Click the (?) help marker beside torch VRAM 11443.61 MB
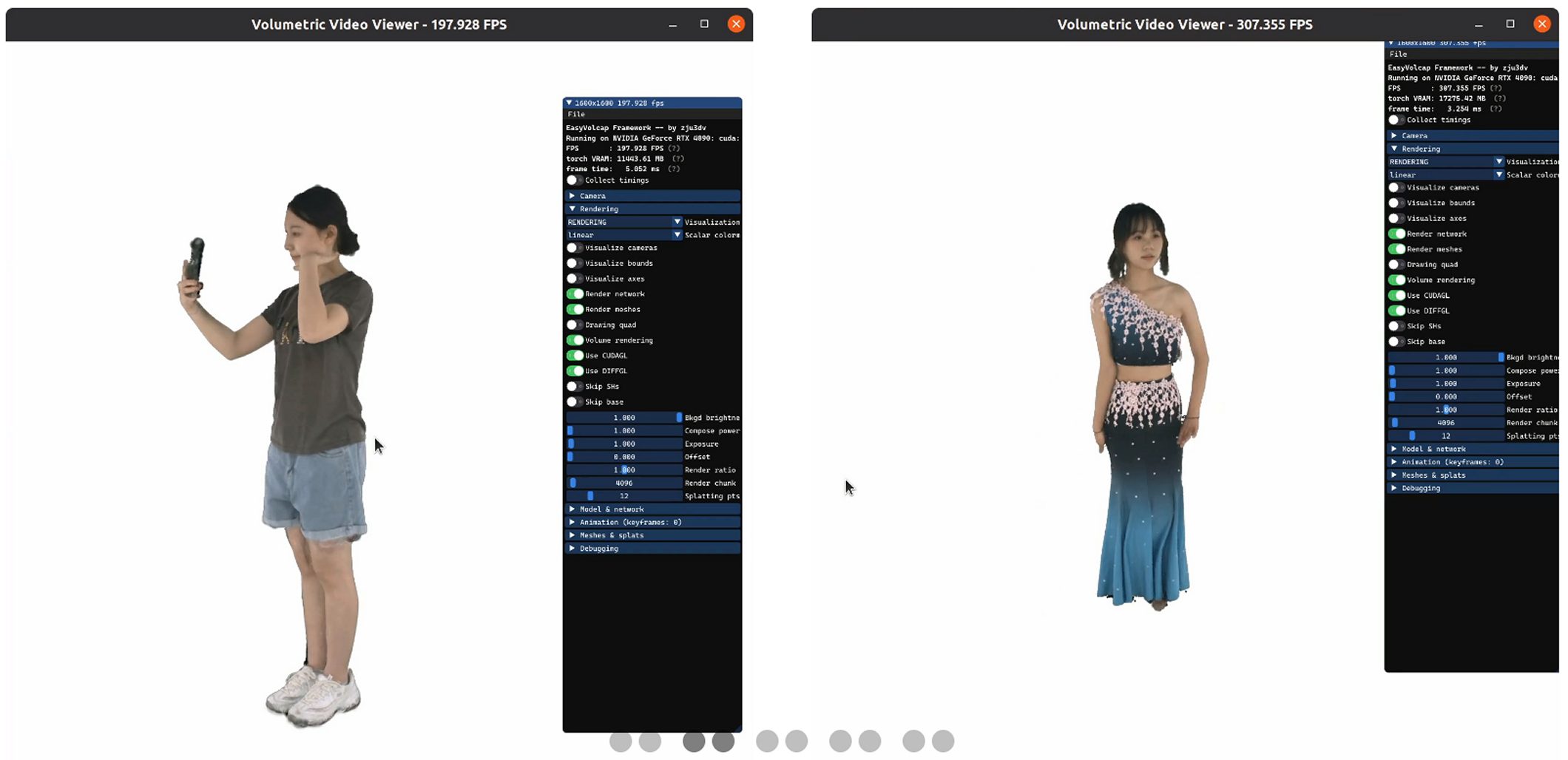The height and width of the screenshot is (760, 1568). (677, 159)
